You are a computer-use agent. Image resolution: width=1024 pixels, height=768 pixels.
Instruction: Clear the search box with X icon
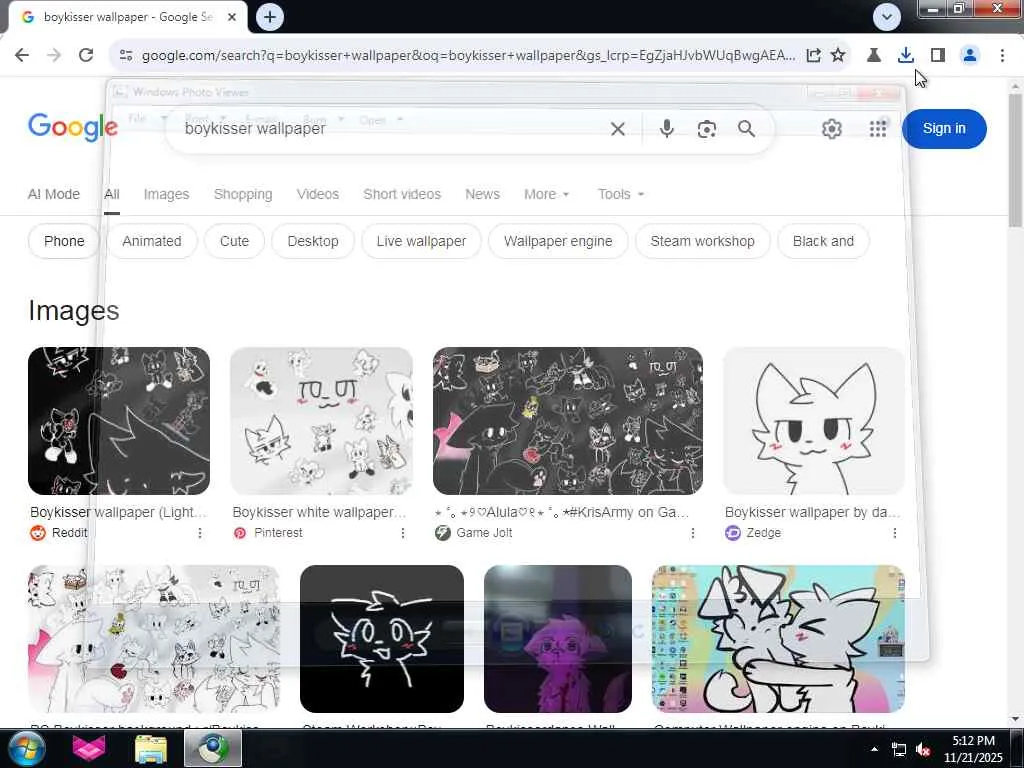[x=618, y=129]
